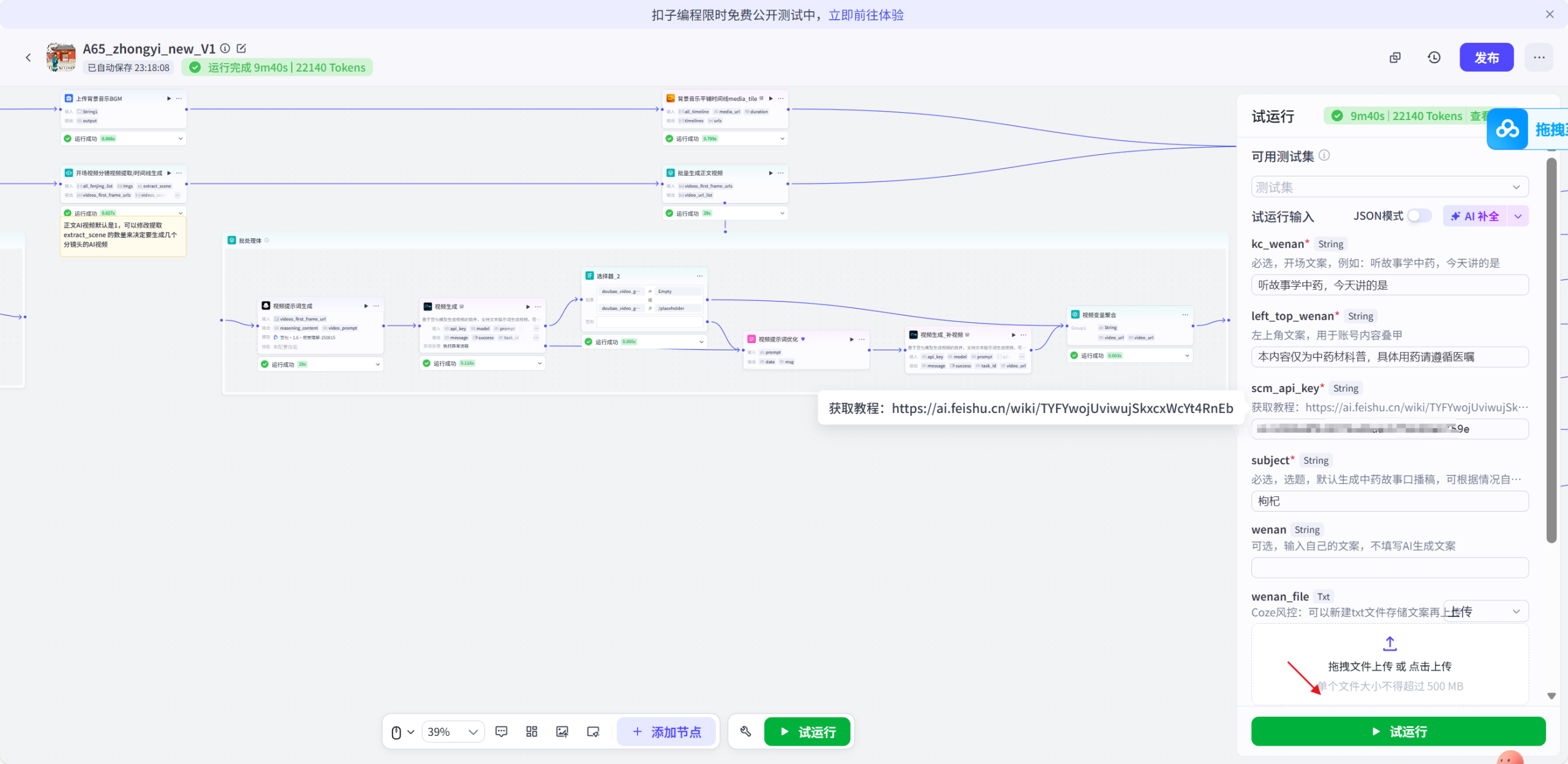Run 视频提示词生成 node via play icon
Viewport: 1568px width, 764px height.
click(x=366, y=306)
